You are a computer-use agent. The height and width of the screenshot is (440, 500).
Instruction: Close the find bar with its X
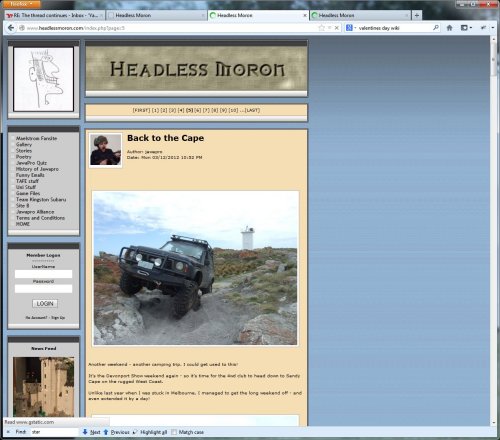(x=8, y=432)
